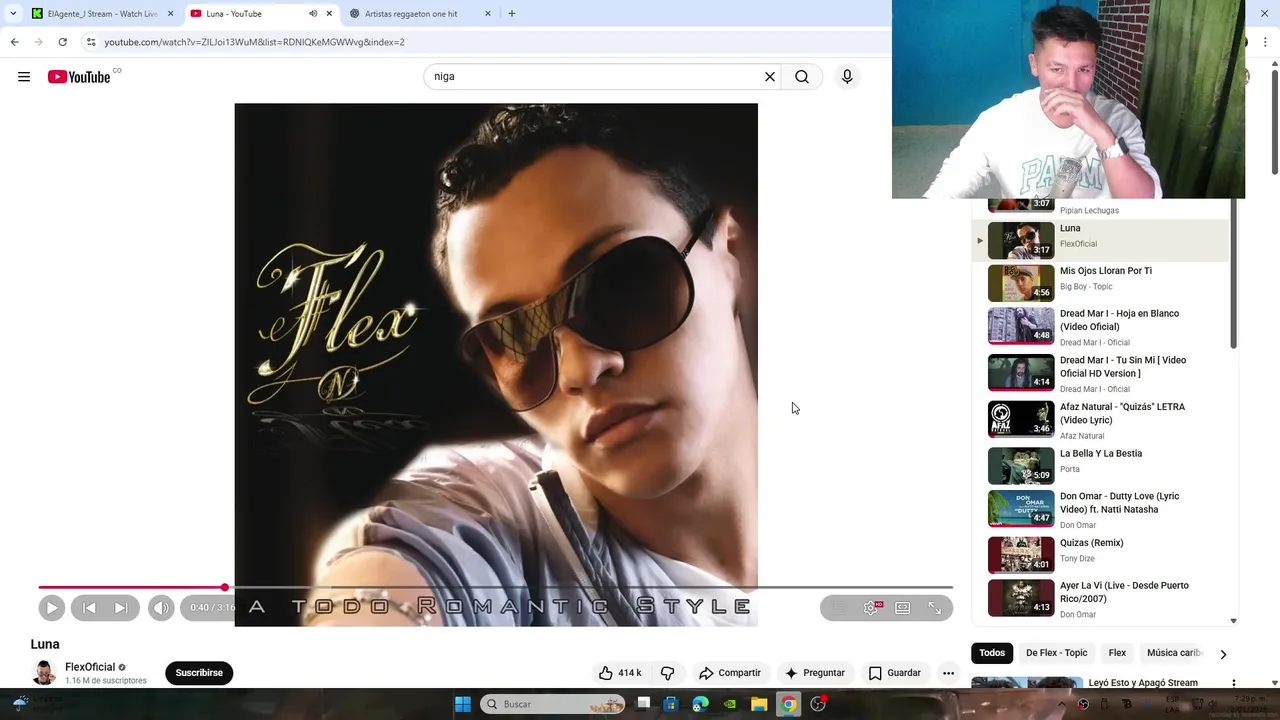Select the De Flex - Topic chip

tap(1056, 653)
